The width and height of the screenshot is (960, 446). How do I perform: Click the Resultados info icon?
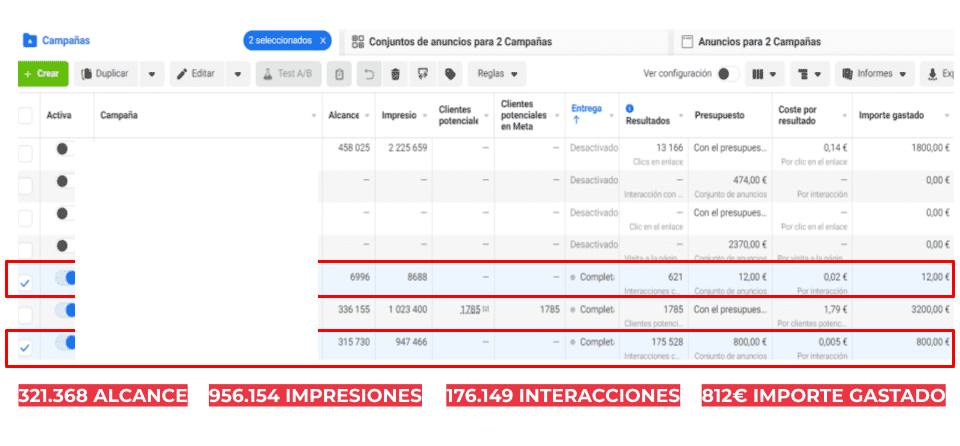pos(630,108)
